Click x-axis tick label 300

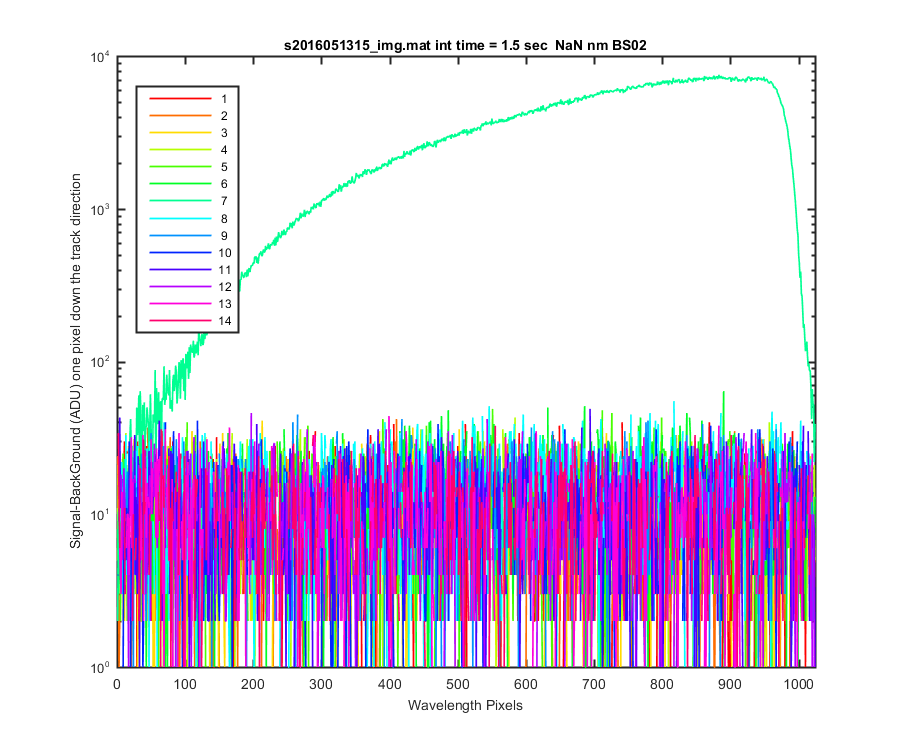(x=321, y=684)
